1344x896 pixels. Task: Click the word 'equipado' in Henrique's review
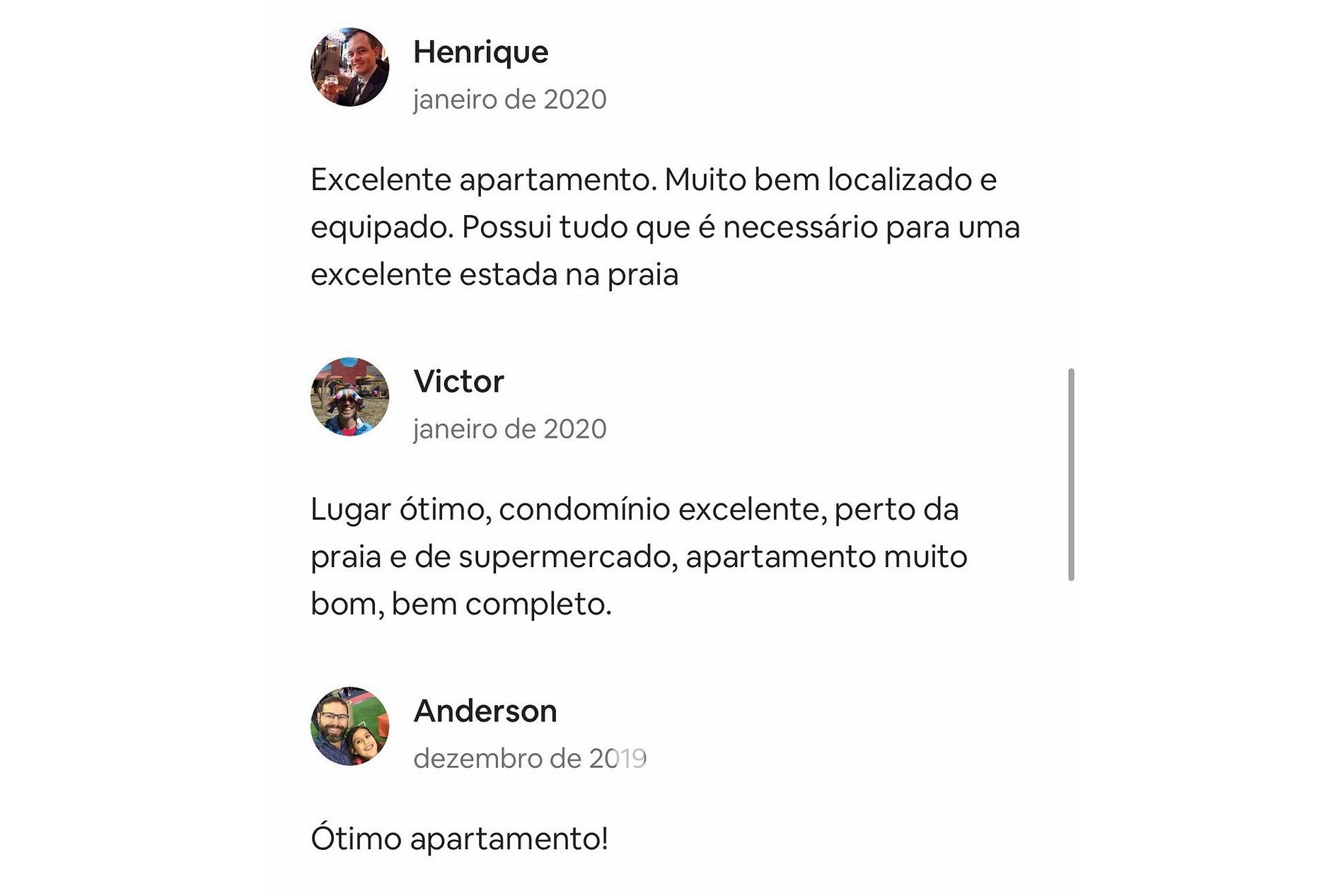click(x=381, y=228)
